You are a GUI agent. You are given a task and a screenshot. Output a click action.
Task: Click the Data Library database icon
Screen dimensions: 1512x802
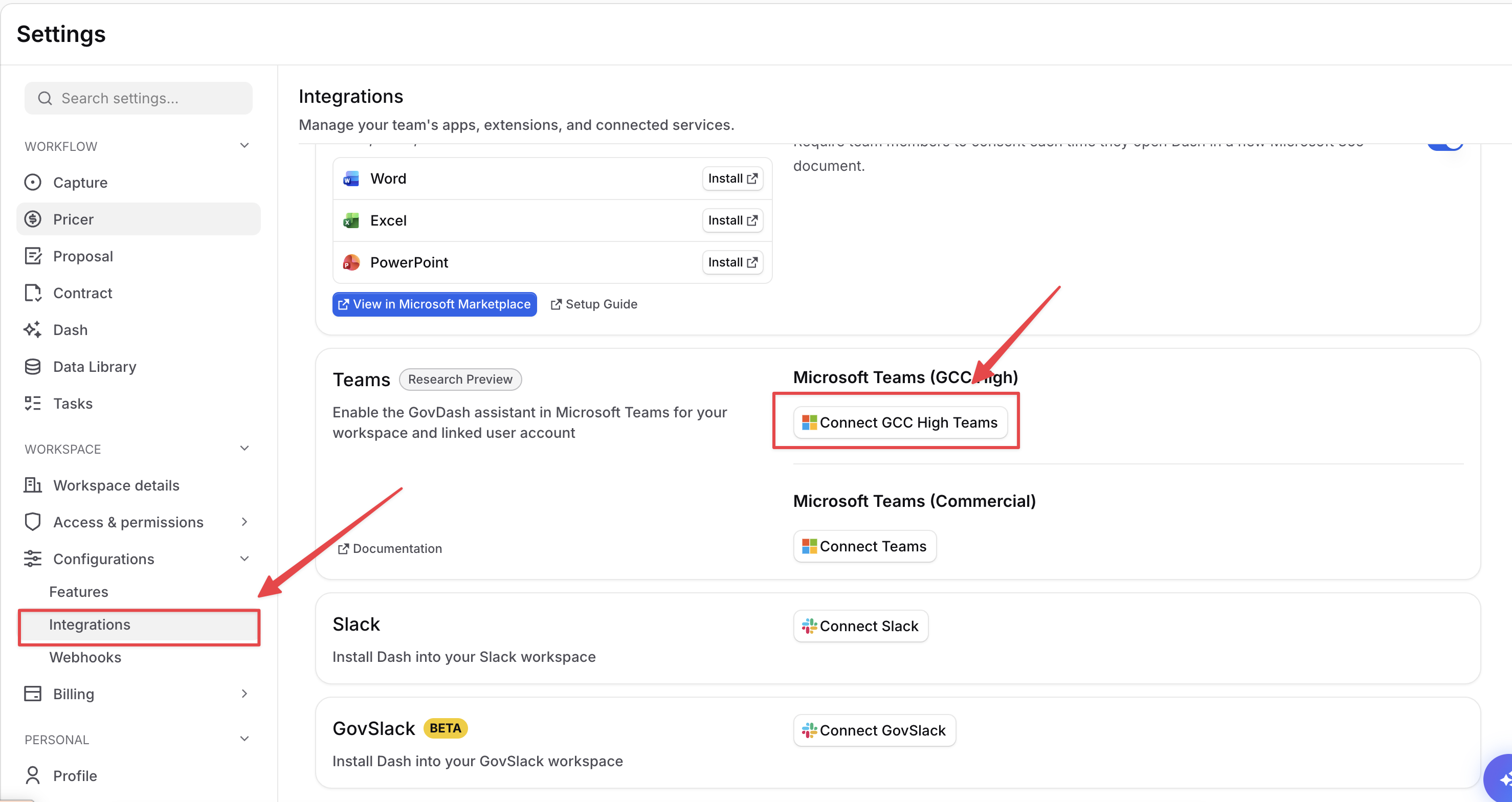(33, 366)
